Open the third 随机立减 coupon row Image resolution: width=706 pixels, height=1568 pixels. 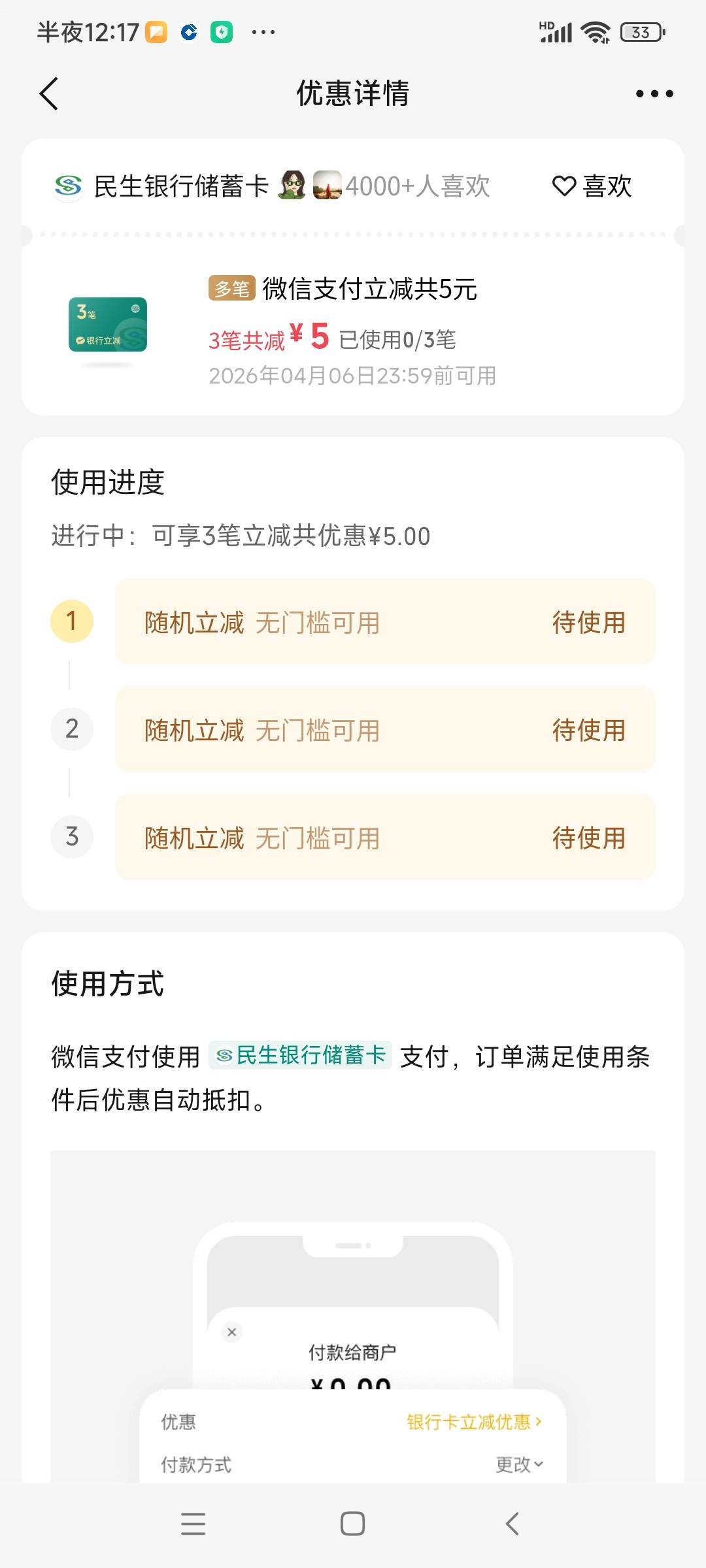point(385,837)
